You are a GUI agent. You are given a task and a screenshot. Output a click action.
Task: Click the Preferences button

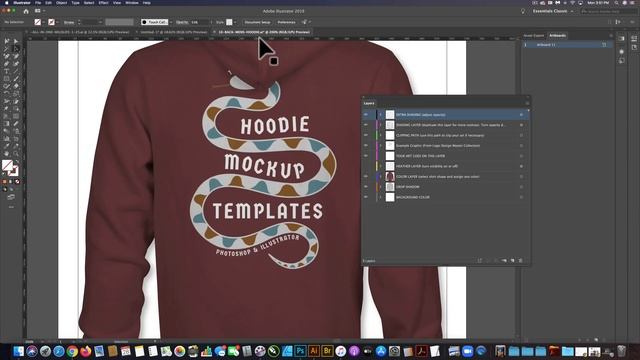pos(286,22)
